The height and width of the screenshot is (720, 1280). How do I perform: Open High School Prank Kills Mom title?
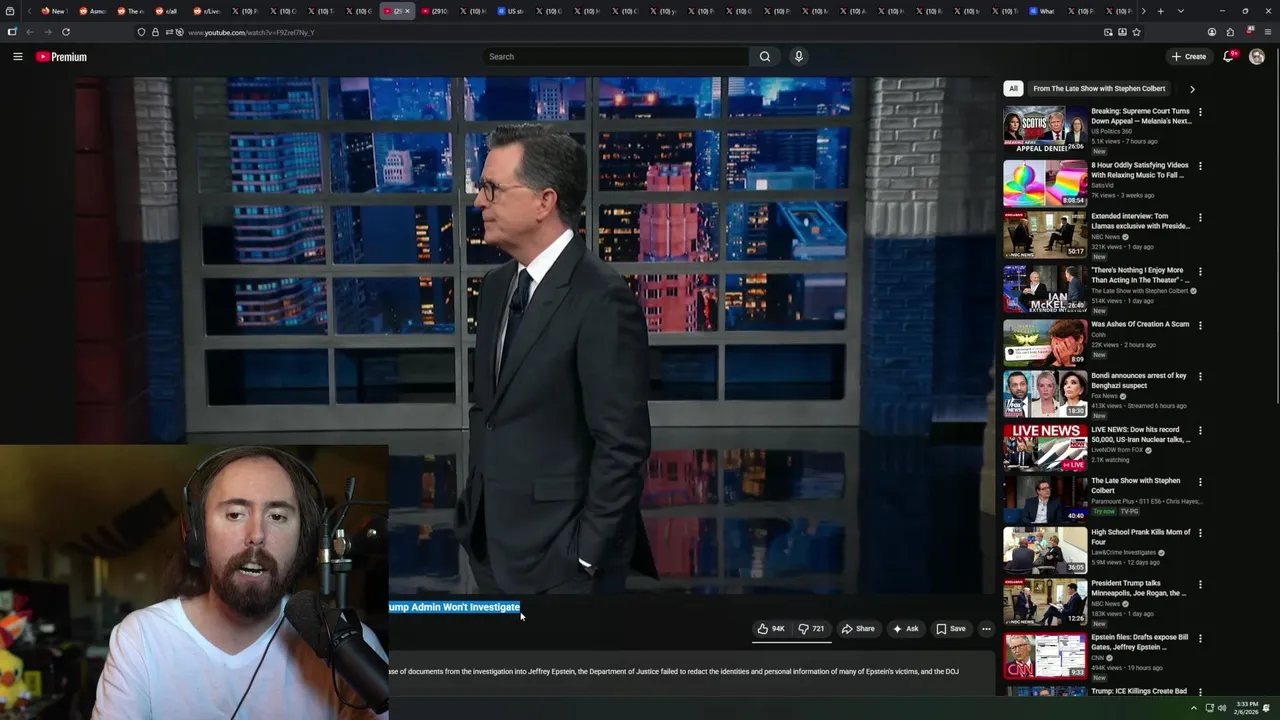[x=1141, y=537]
